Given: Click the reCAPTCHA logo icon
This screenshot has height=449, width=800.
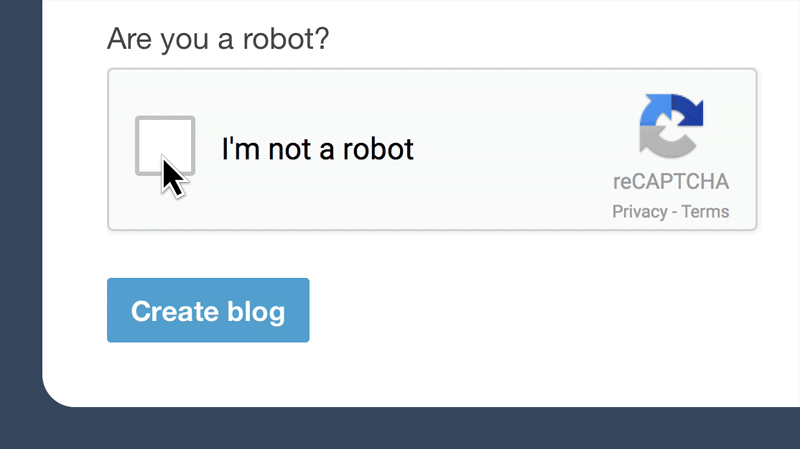Looking at the screenshot, I should click(x=671, y=127).
